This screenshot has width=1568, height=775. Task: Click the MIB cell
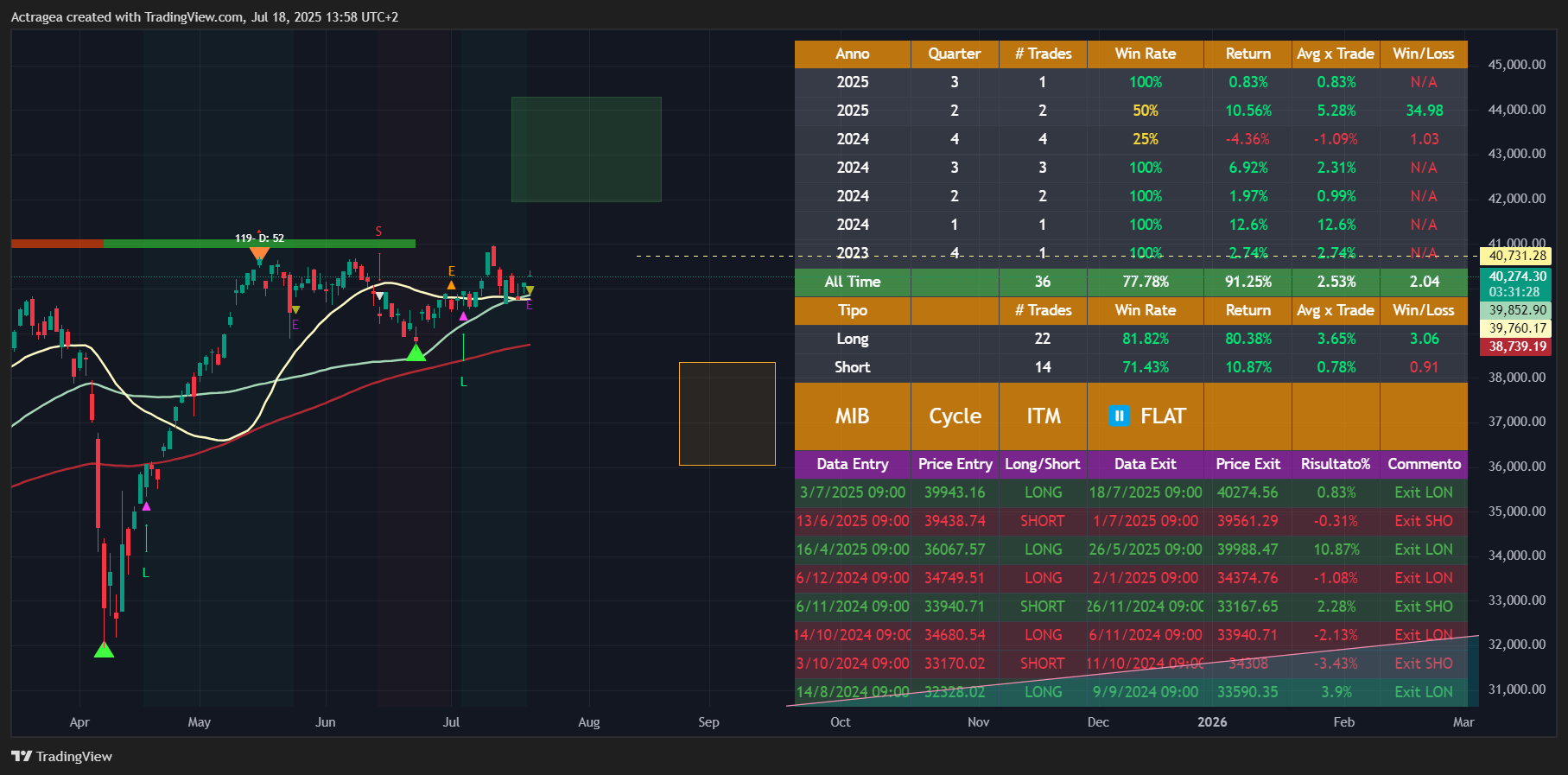853,416
